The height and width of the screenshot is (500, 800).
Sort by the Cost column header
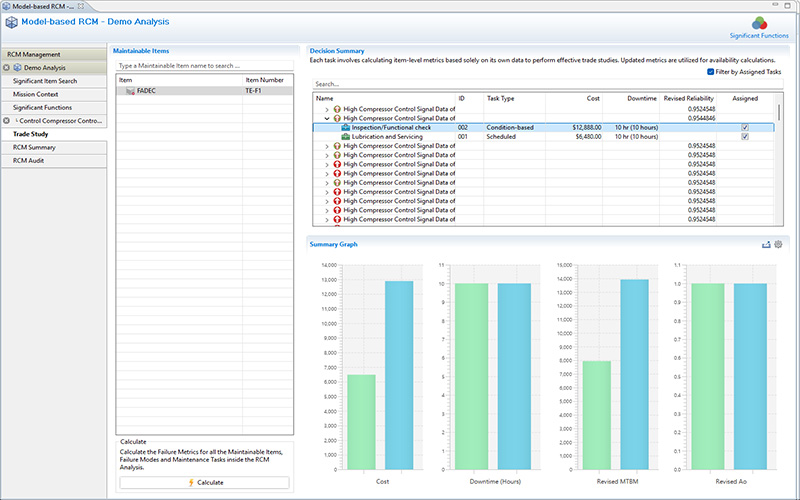574,98
